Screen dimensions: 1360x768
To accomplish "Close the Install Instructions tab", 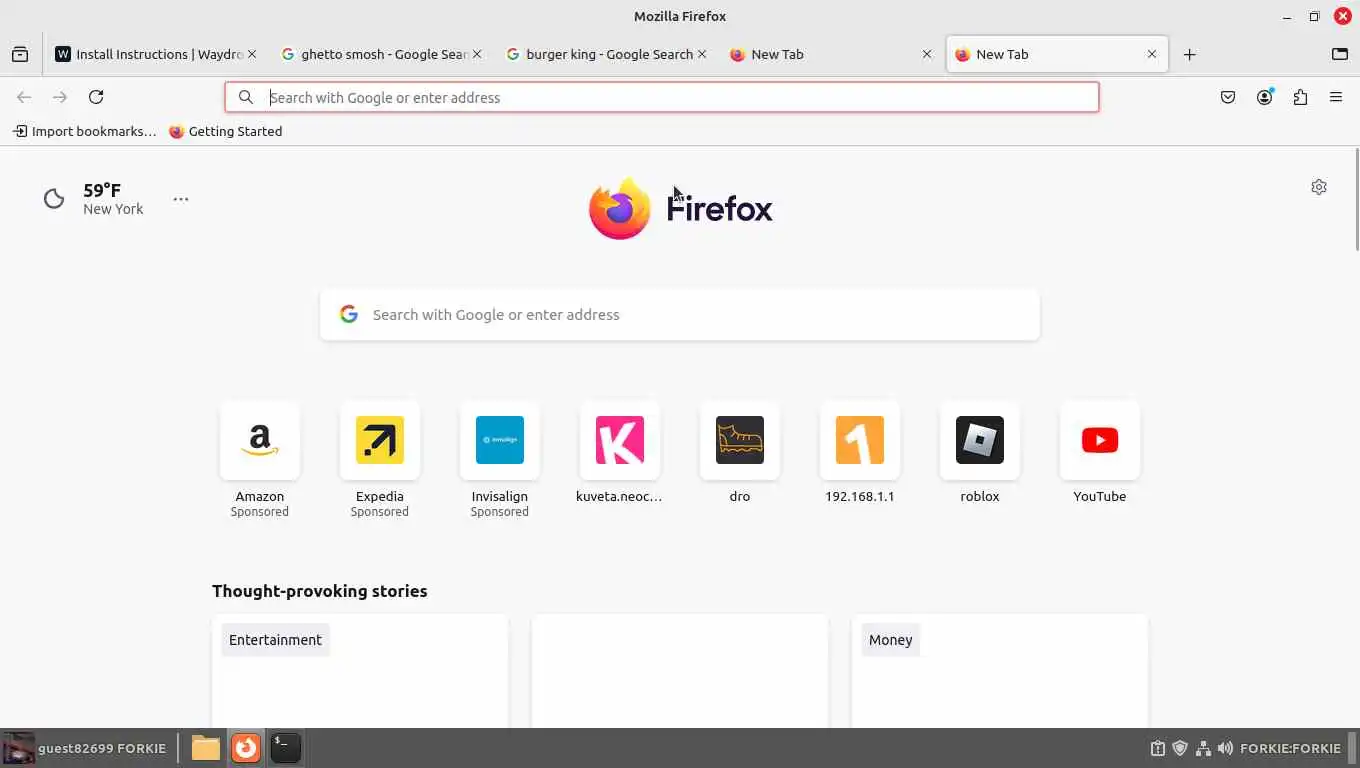I will point(252,54).
